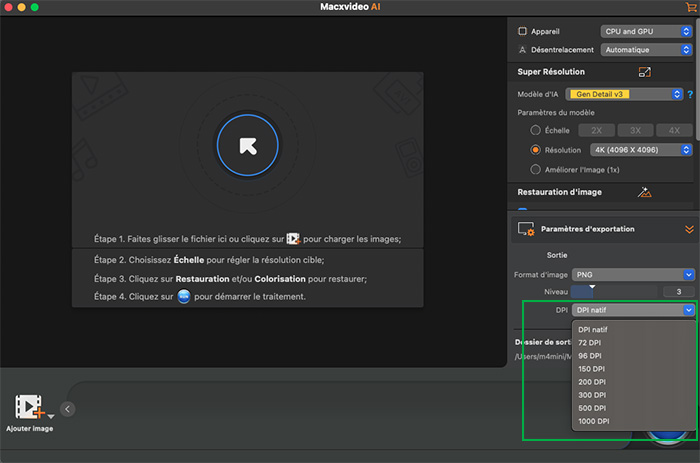This screenshot has width=700, height=463.
Task: Open the model help question mark
Action: 690,94
